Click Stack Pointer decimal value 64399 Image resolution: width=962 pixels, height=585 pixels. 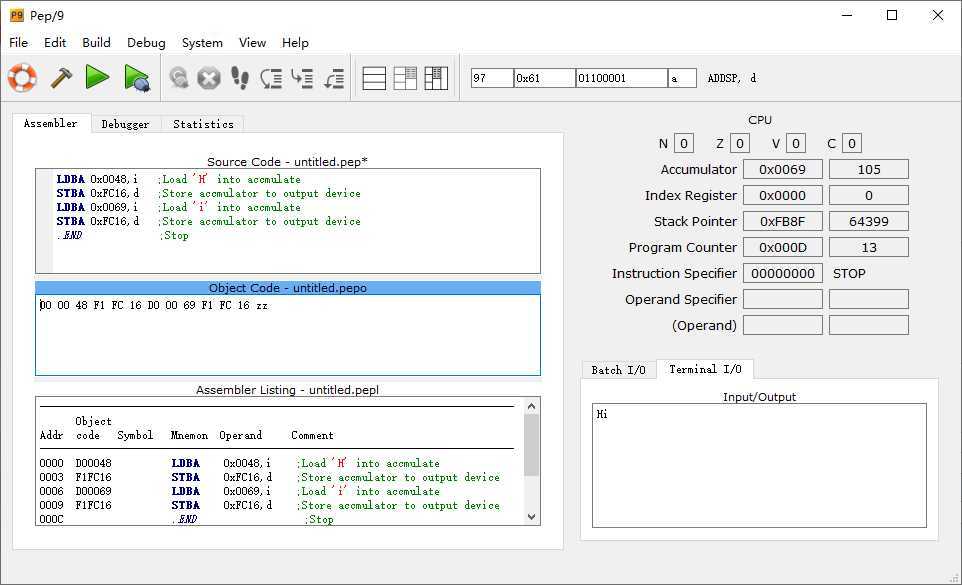point(869,221)
